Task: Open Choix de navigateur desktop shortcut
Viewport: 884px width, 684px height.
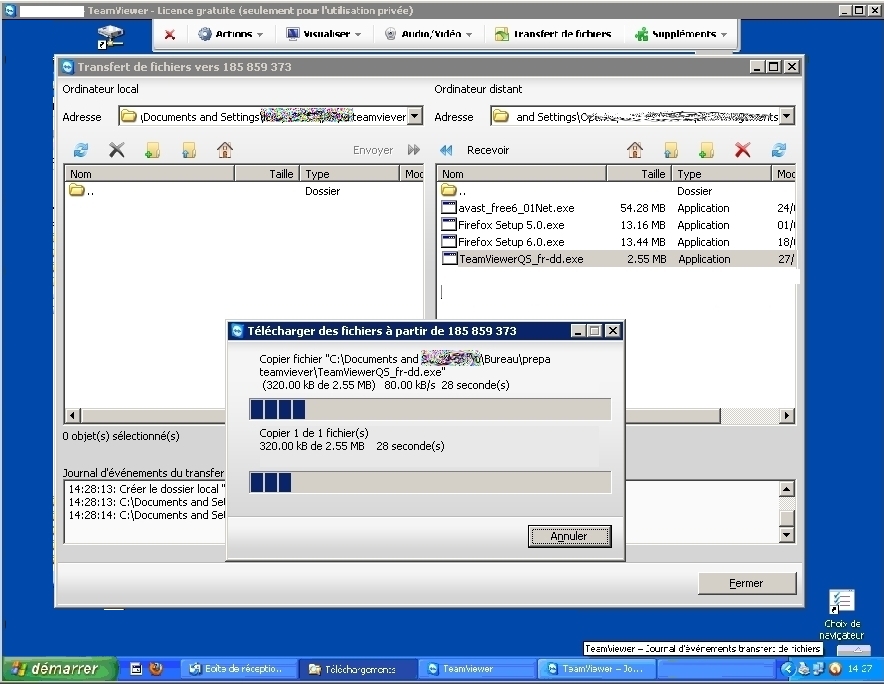Action: coord(843,614)
